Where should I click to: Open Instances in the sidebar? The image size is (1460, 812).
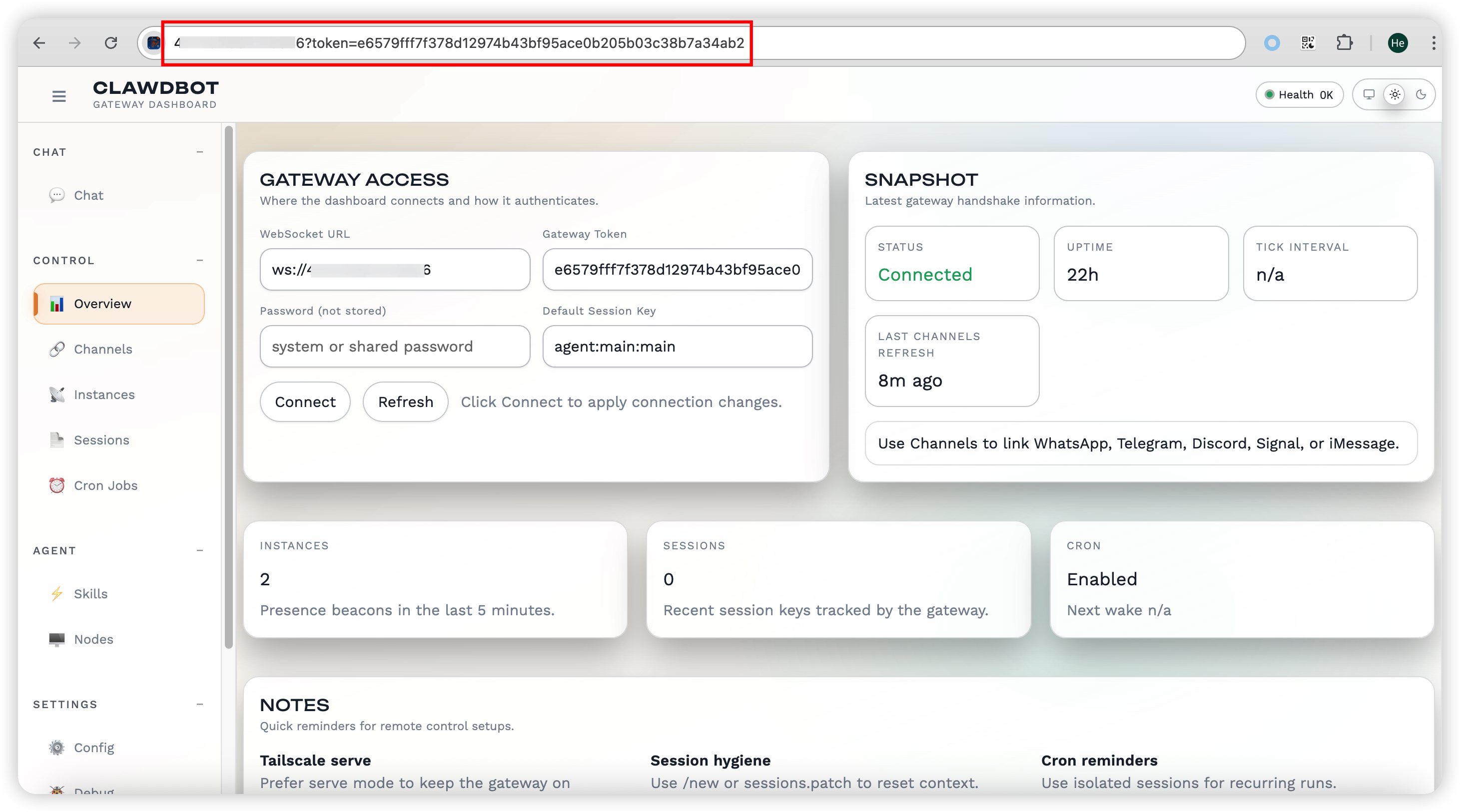point(104,395)
